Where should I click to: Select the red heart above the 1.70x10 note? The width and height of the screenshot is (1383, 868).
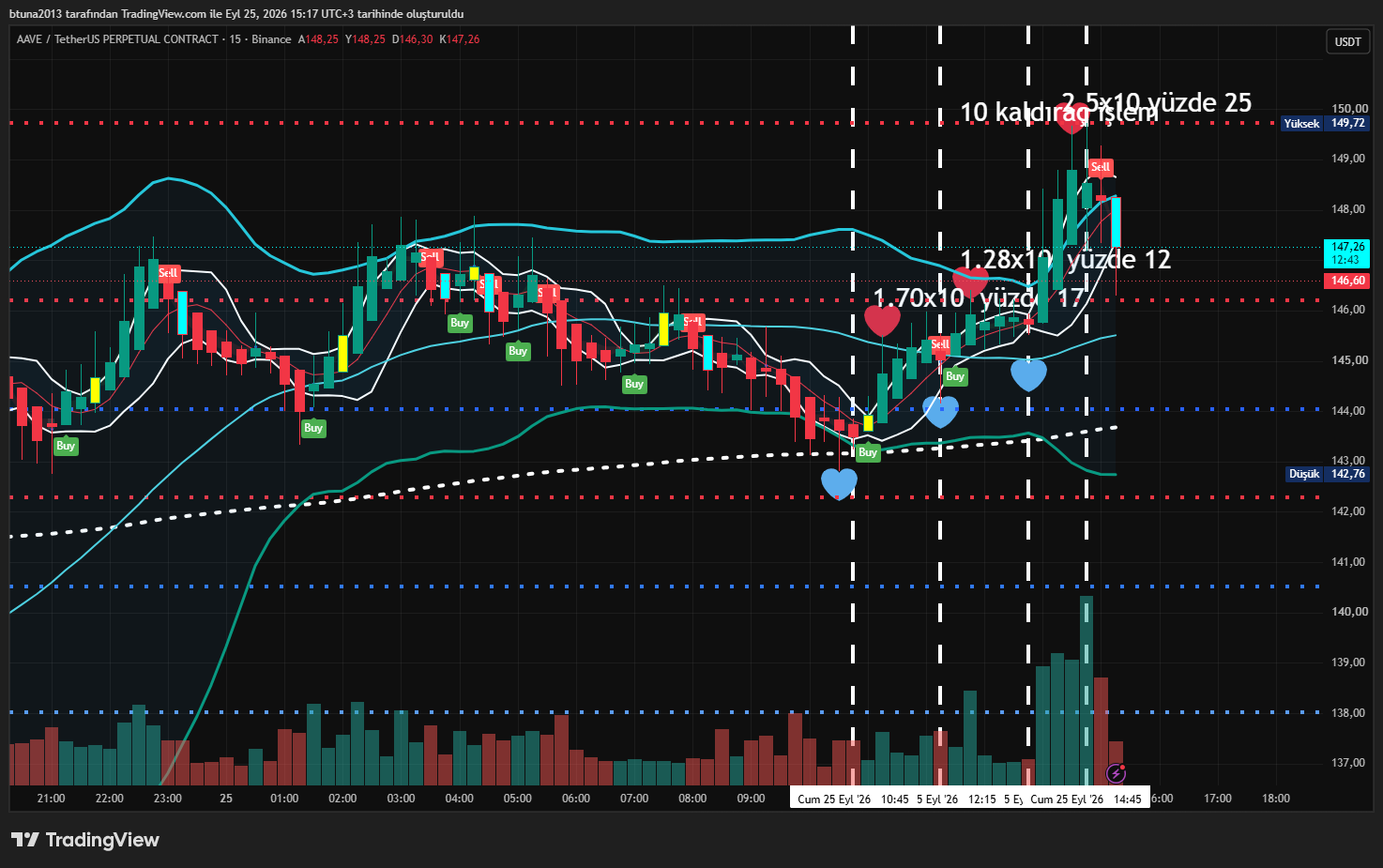(x=882, y=321)
